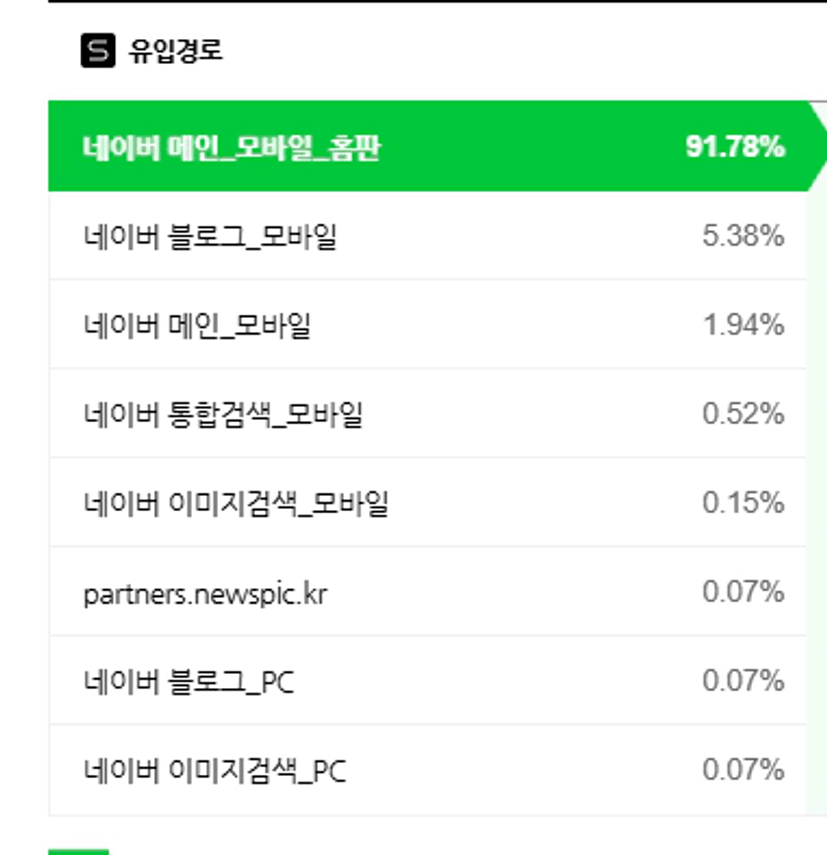Click the 0.52% percentage value
Image resolution: width=827 pixels, height=855 pixels.
(x=743, y=414)
